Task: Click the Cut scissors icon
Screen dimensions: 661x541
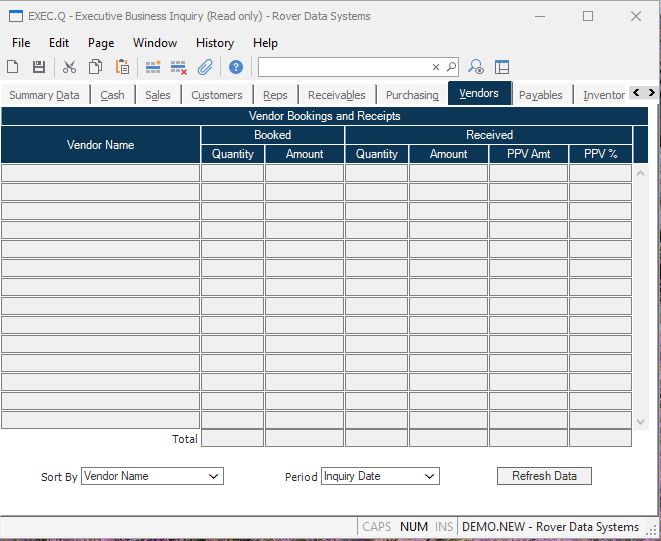Action: [x=69, y=67]
